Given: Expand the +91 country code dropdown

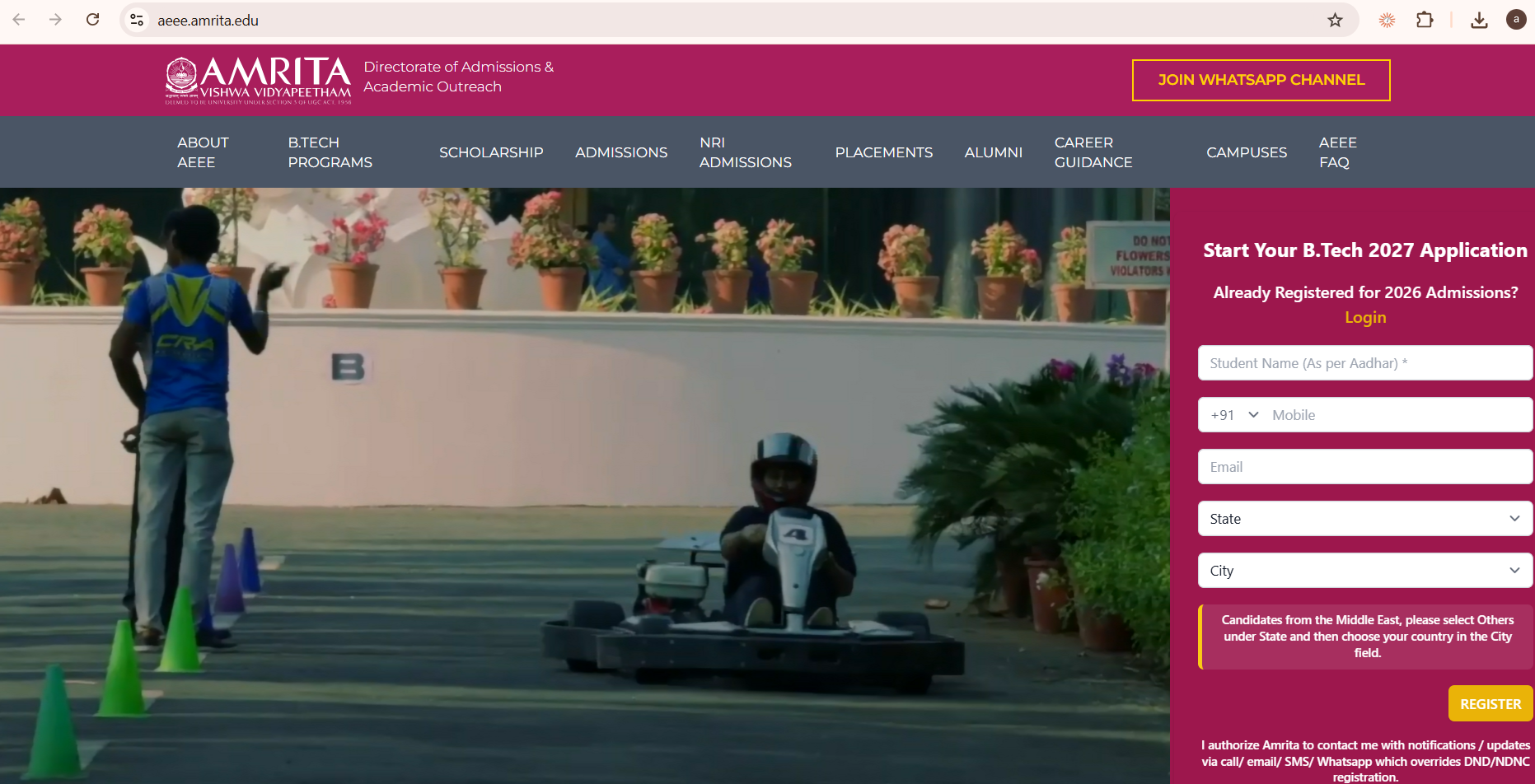Looking at the screenshot, I should (1234, 415).
